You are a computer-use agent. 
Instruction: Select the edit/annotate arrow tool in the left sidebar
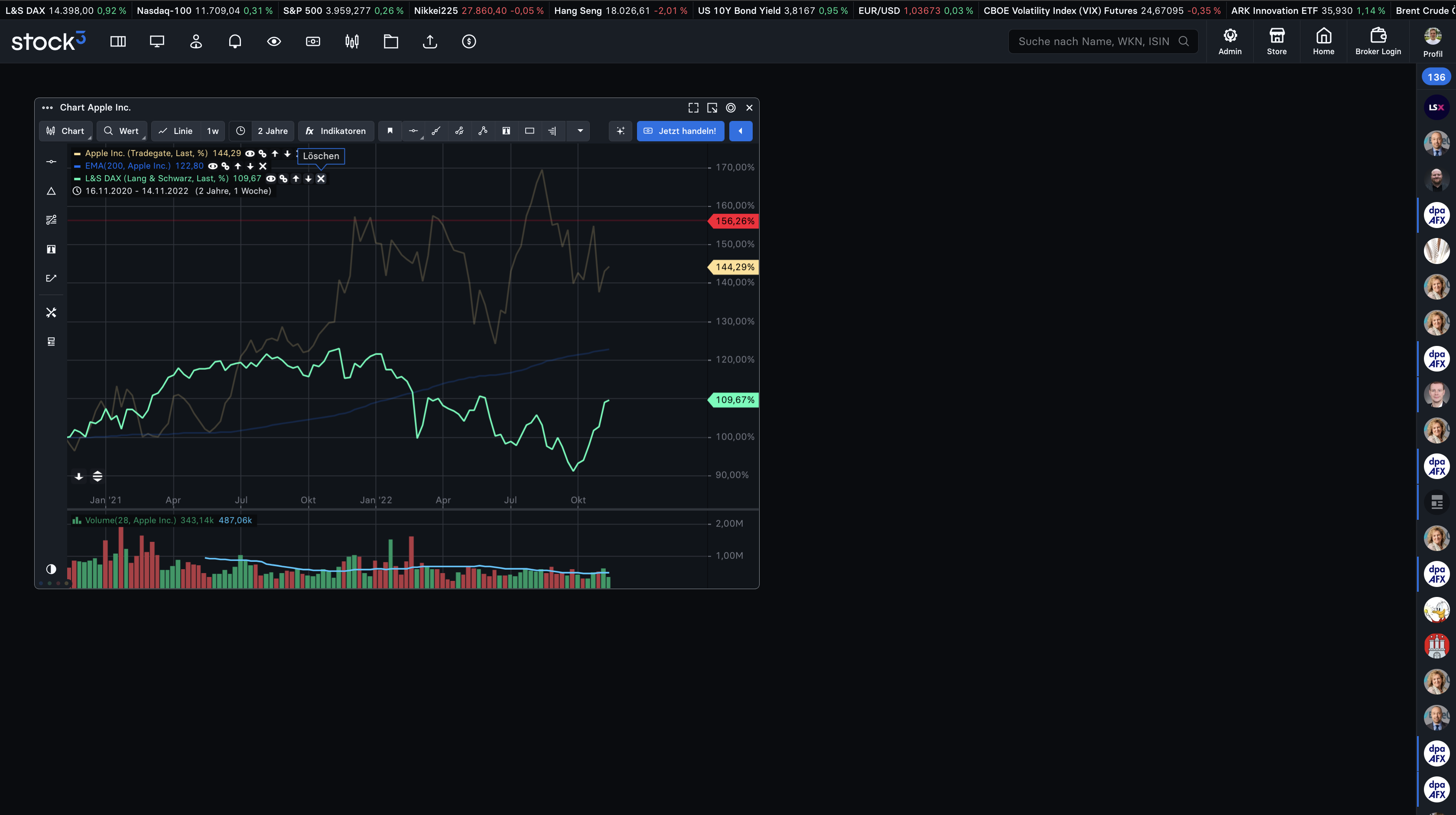point(51,278)
